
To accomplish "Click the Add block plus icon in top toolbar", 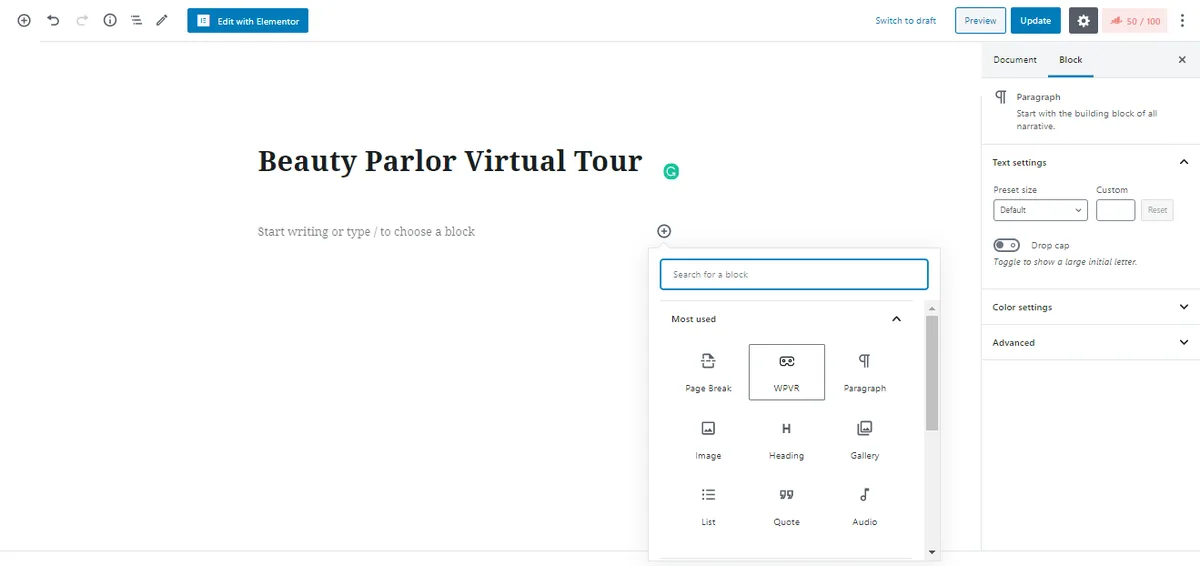I will click(24, 20).
